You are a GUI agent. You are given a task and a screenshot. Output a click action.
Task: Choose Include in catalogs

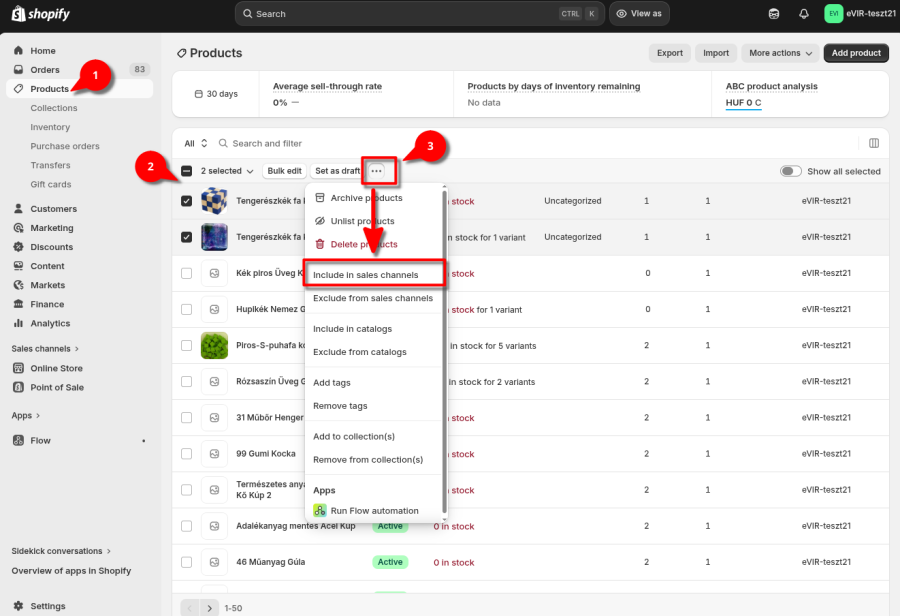(x=374, y=329)
